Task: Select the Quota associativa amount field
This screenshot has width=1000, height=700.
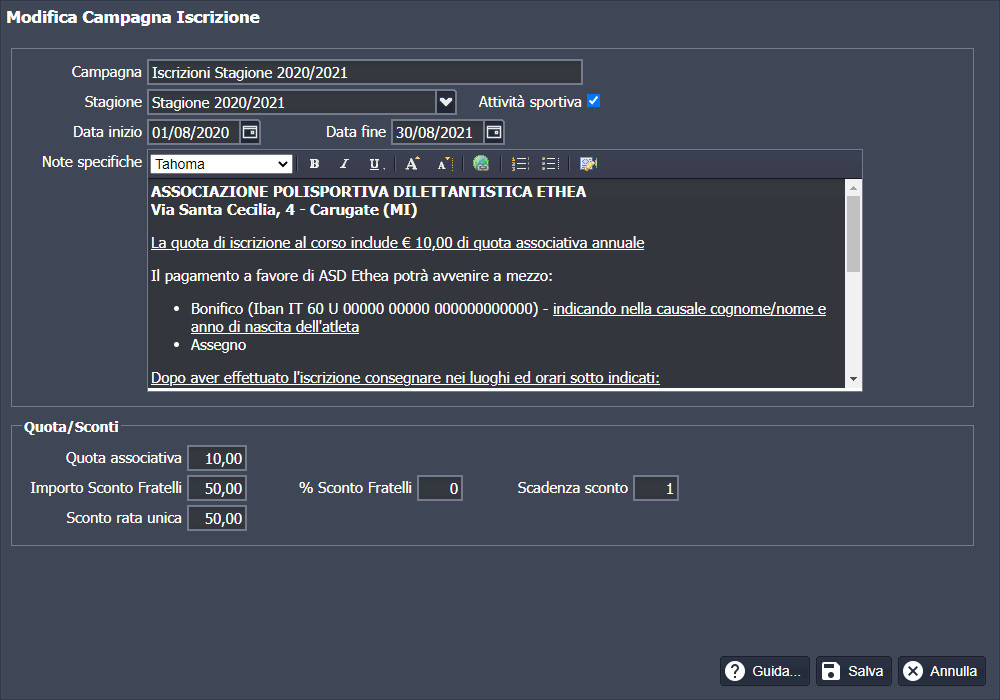Action: pyautogui.click(x=217, y=458)
